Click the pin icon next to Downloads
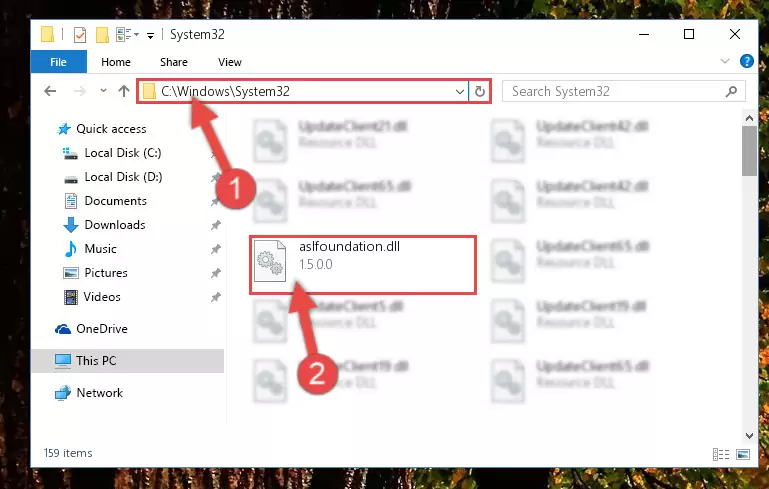Viewport: 769px width, 489px height. coord(215,225)
